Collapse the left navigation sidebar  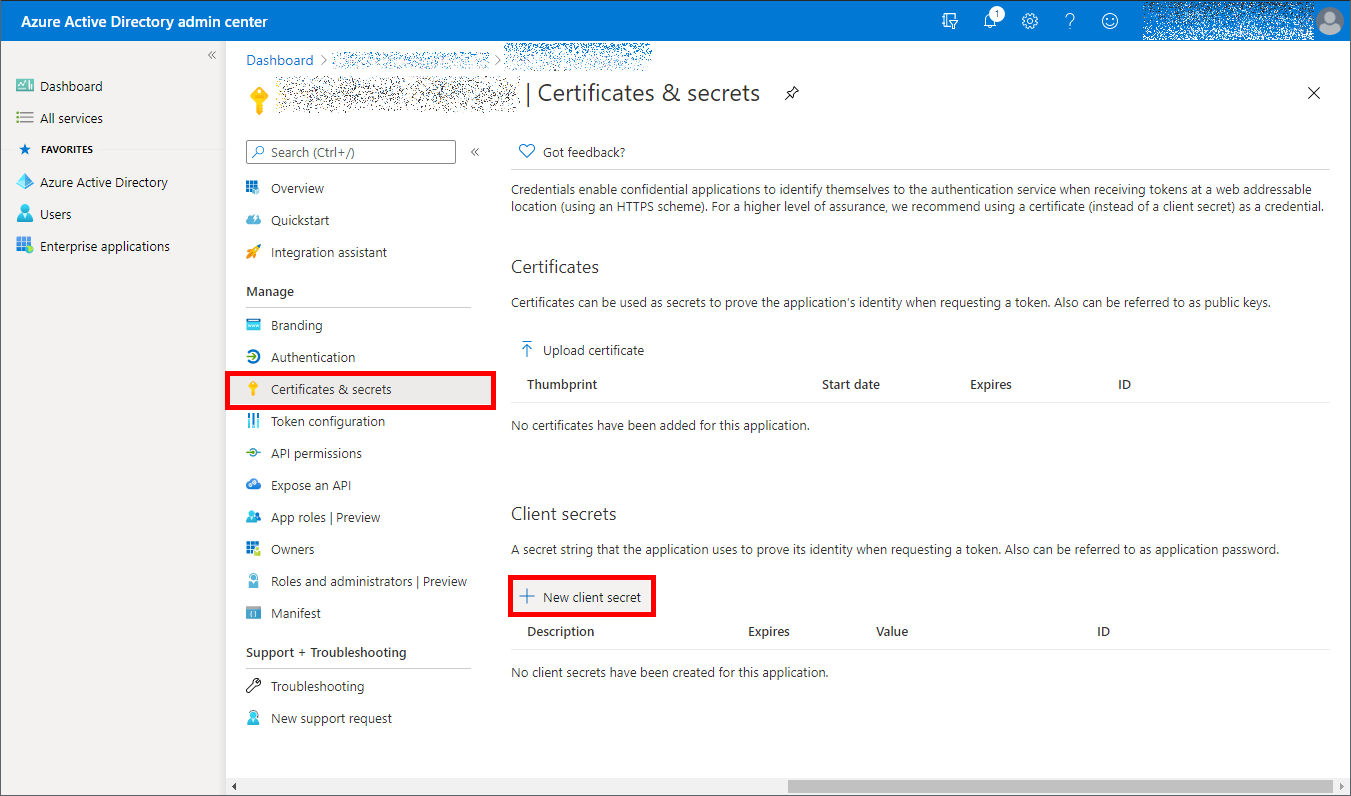[212, 55]
